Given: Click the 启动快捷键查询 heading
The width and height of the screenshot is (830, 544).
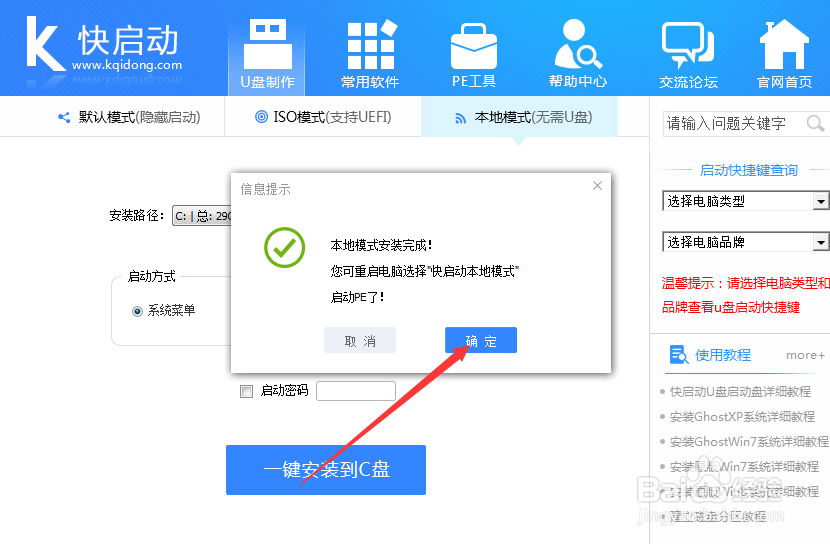Looking at the screenshot, I should point(748,170).
